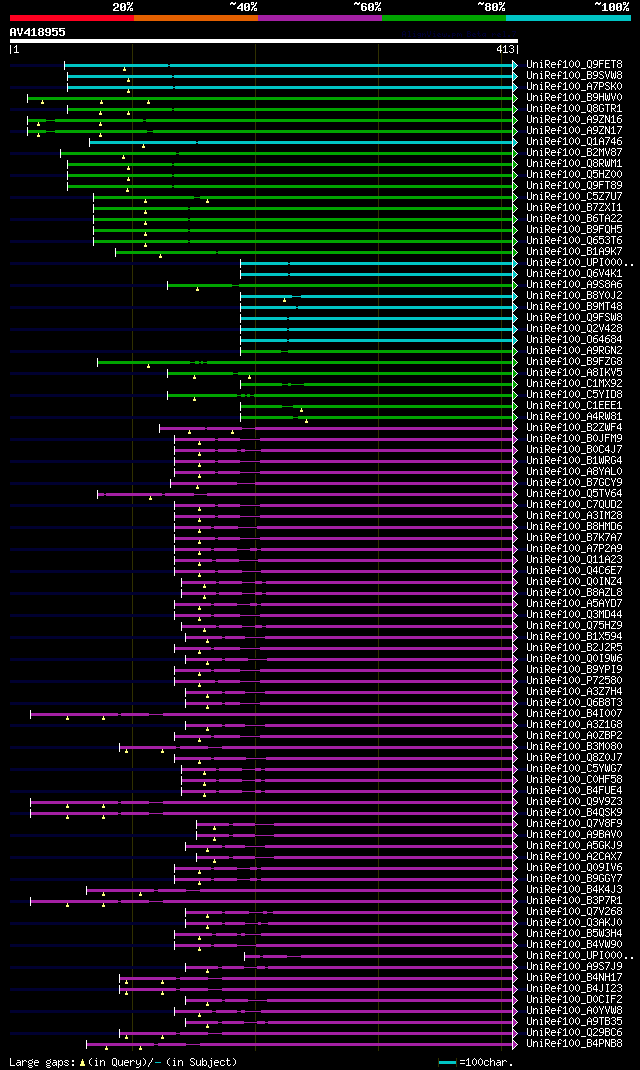
Task: Select UniRef100_B1A9K7 label
Action: click(x=574, y=251)
